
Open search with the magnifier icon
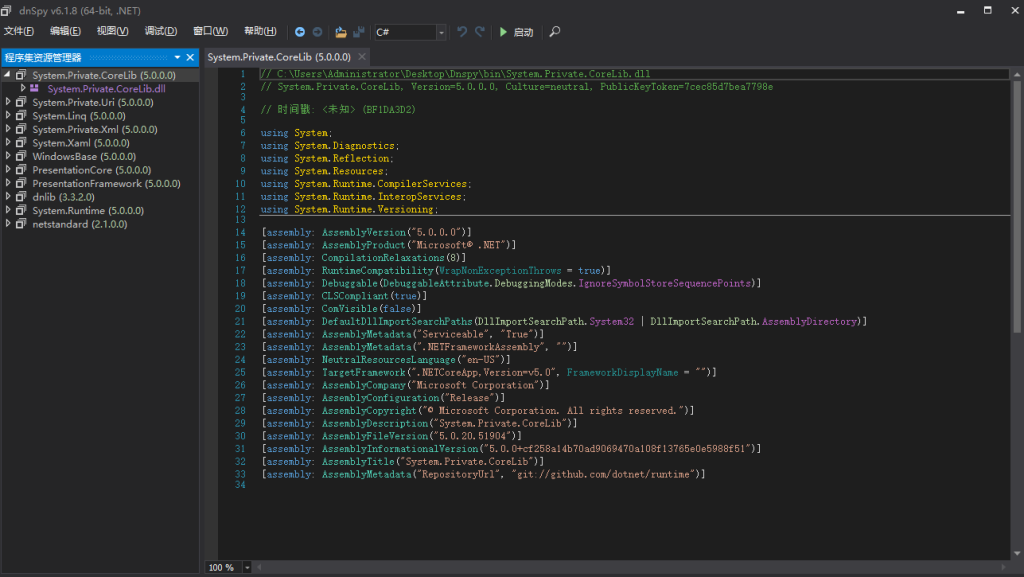point(555,32)
